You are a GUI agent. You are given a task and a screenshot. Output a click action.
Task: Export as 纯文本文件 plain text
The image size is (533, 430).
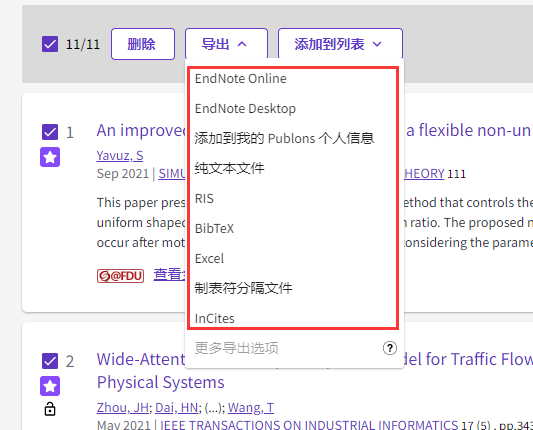pos(293,168)
